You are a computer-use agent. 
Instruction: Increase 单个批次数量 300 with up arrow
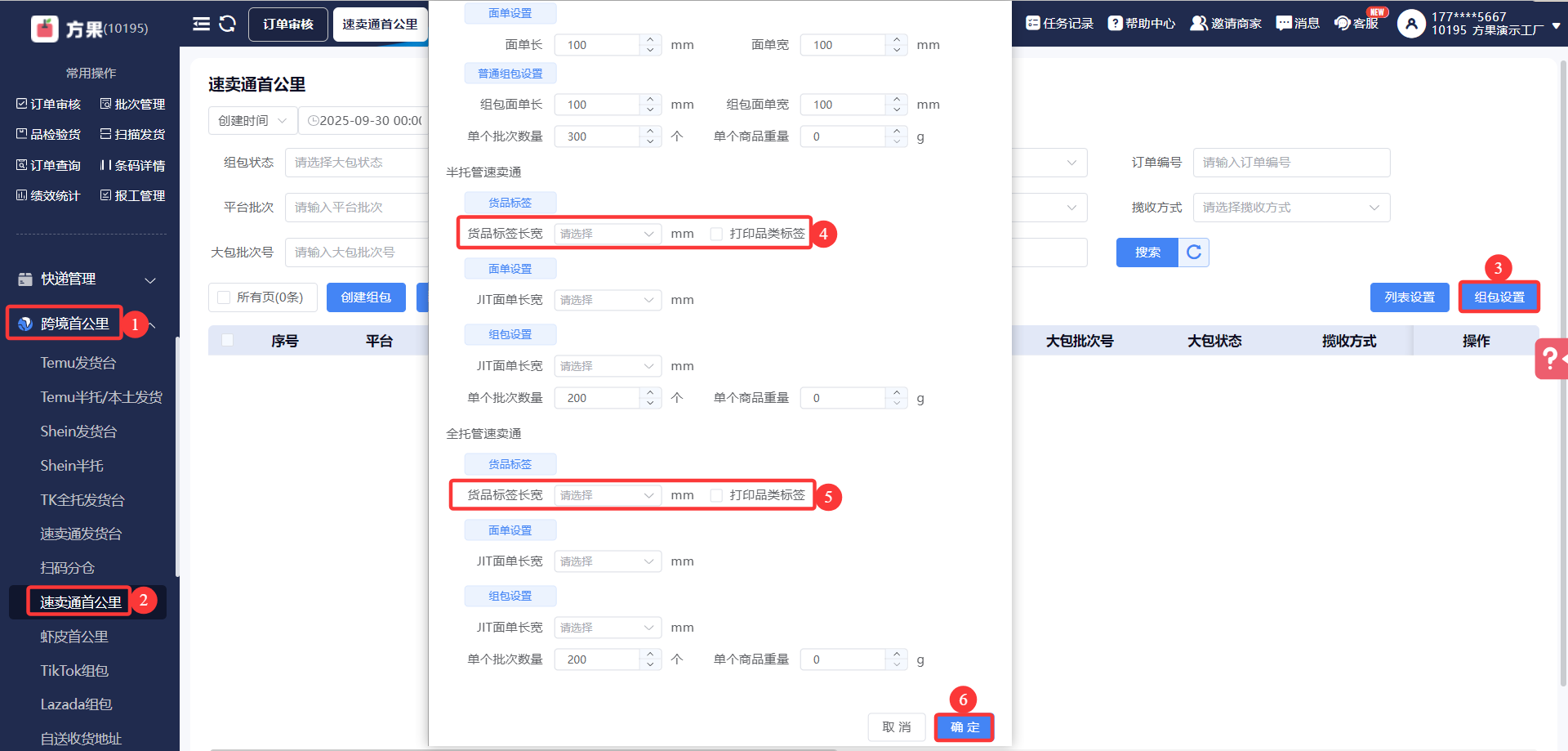click(x=650, y=131)
